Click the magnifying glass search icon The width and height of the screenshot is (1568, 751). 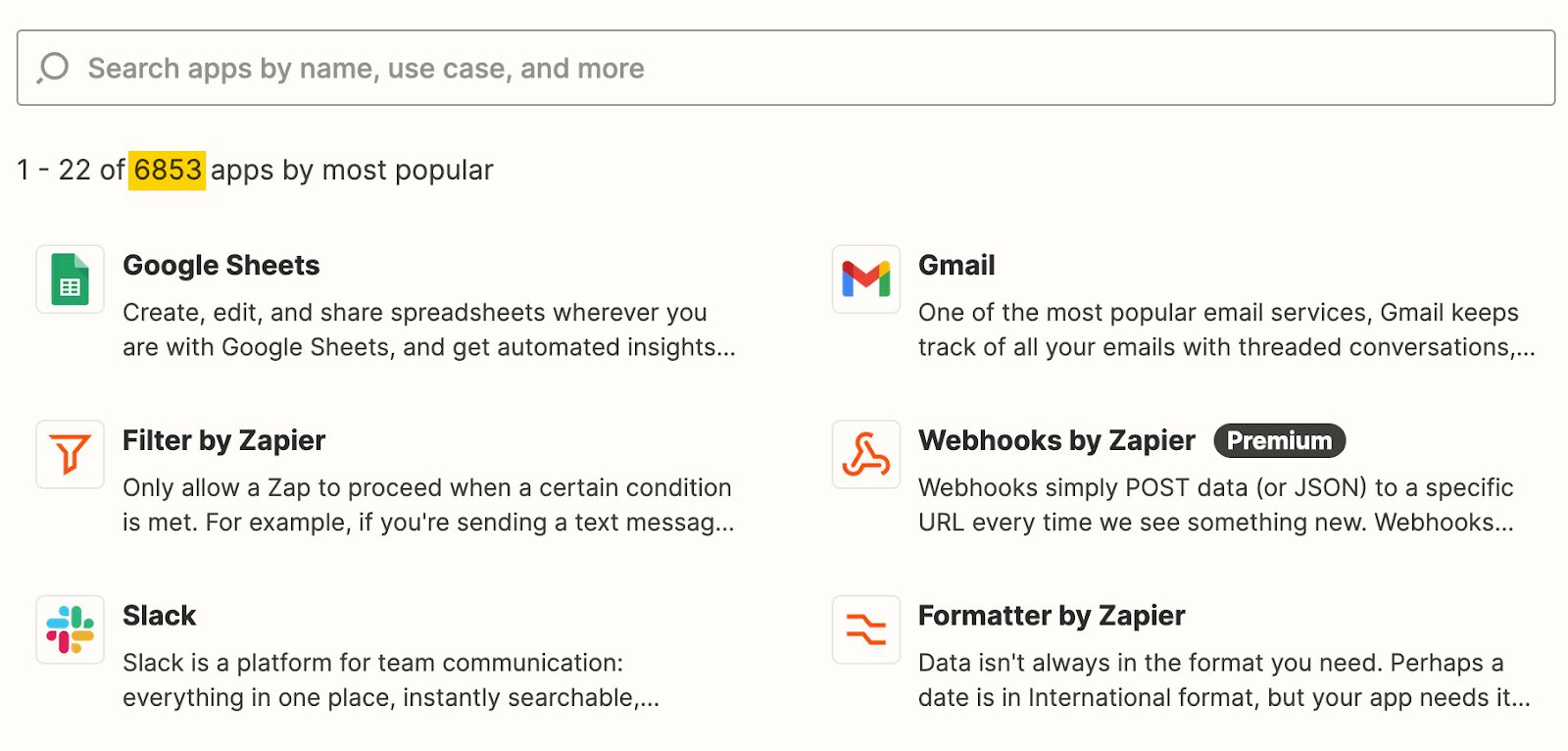click(52, 68)
